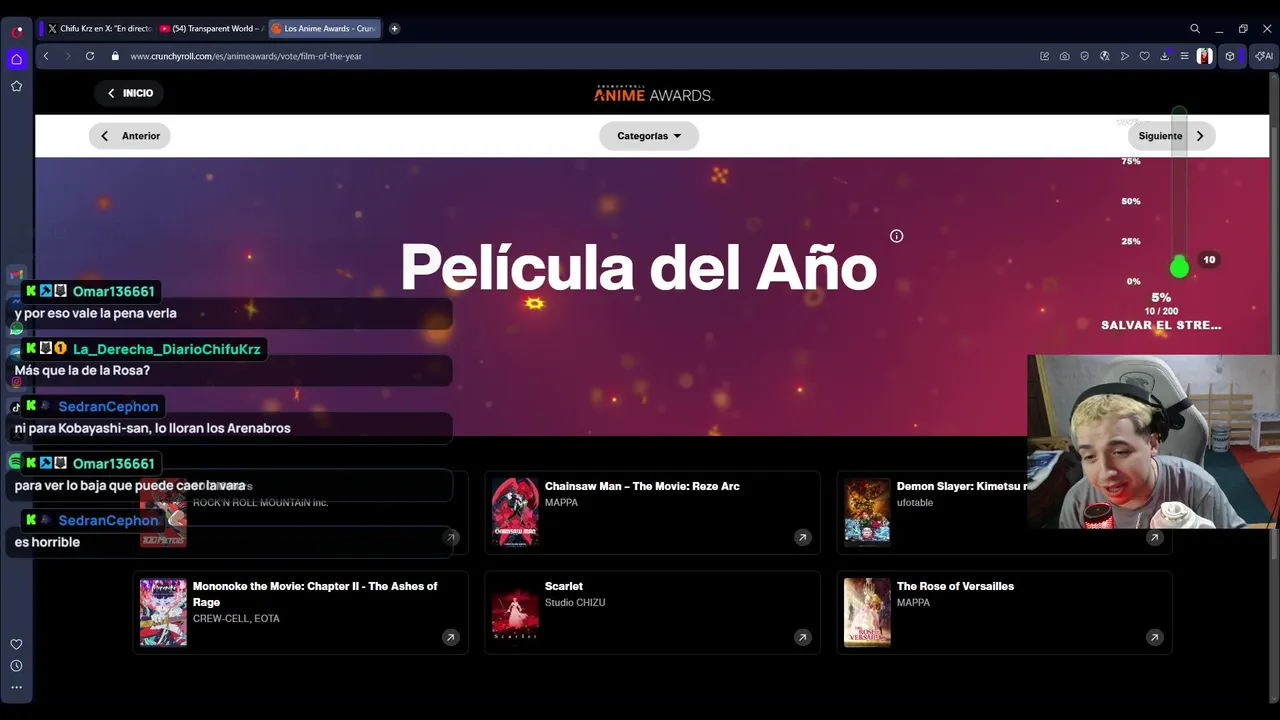Open the page edit/note icon in address bar
This screenshot has width=1280, height=720.
click(x=1045, y=56)
